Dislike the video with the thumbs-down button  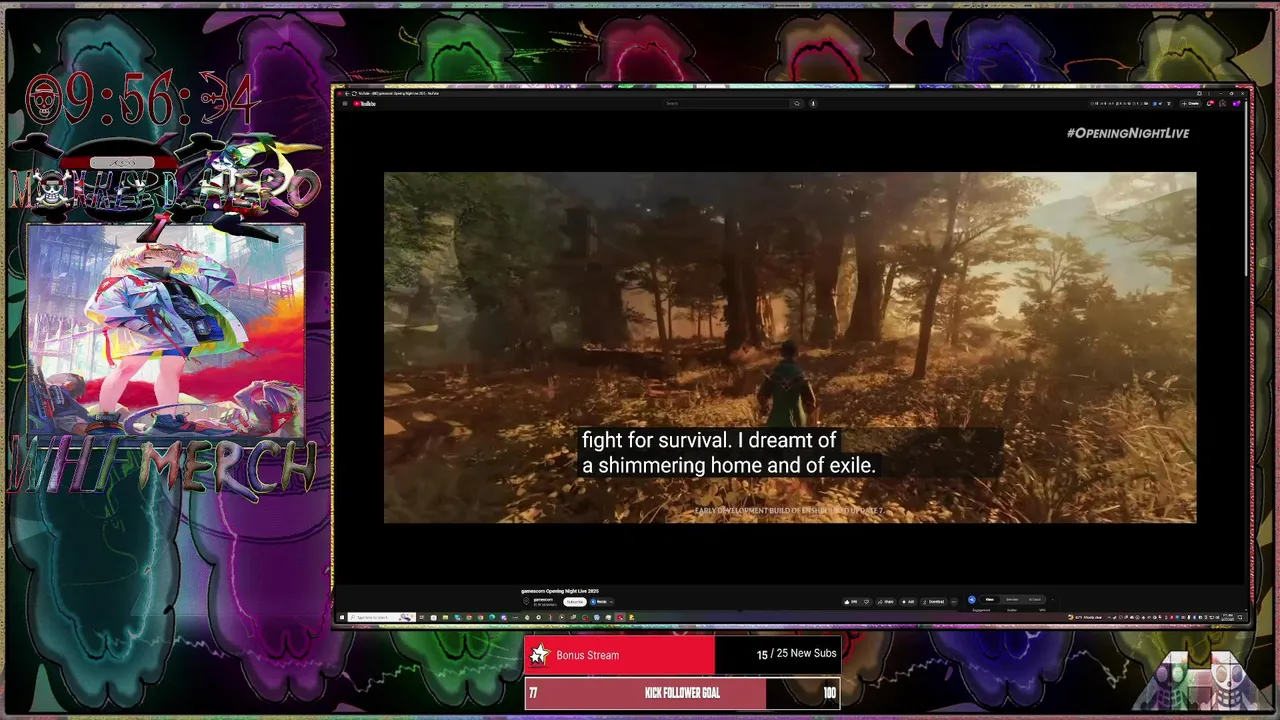867,602
